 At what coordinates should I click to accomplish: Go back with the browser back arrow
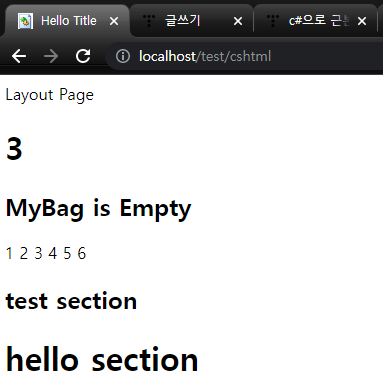pos(19,56)
